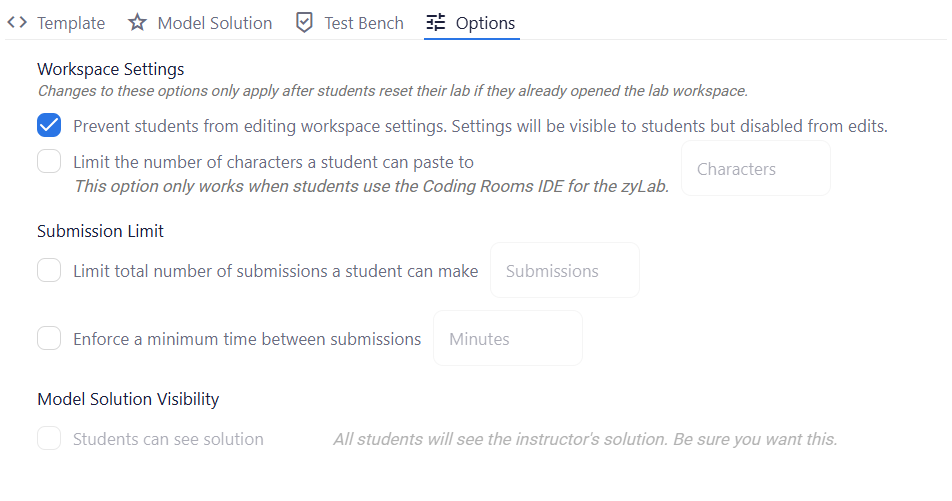Go to the Test Bench tab
The height and width of the screenshot is (501, 952).
350,22
